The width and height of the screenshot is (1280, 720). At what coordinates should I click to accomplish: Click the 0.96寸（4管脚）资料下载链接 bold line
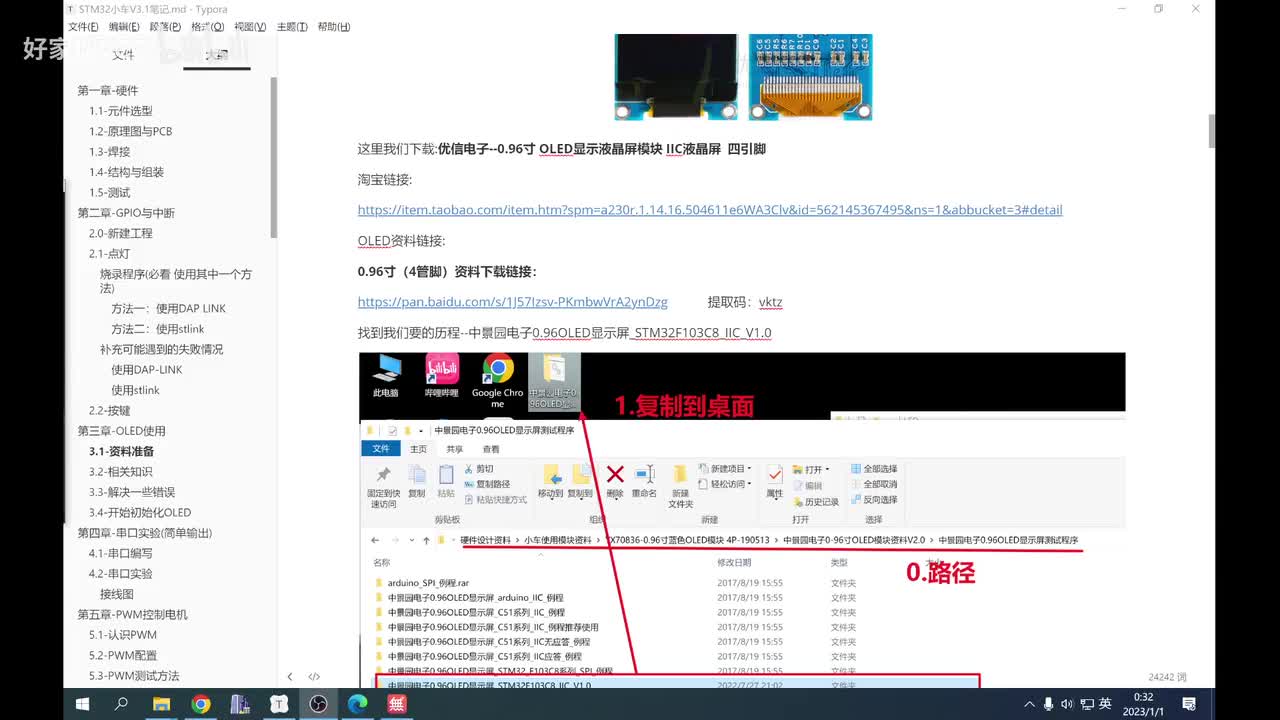pyautogui.click(x=447, y=271)
